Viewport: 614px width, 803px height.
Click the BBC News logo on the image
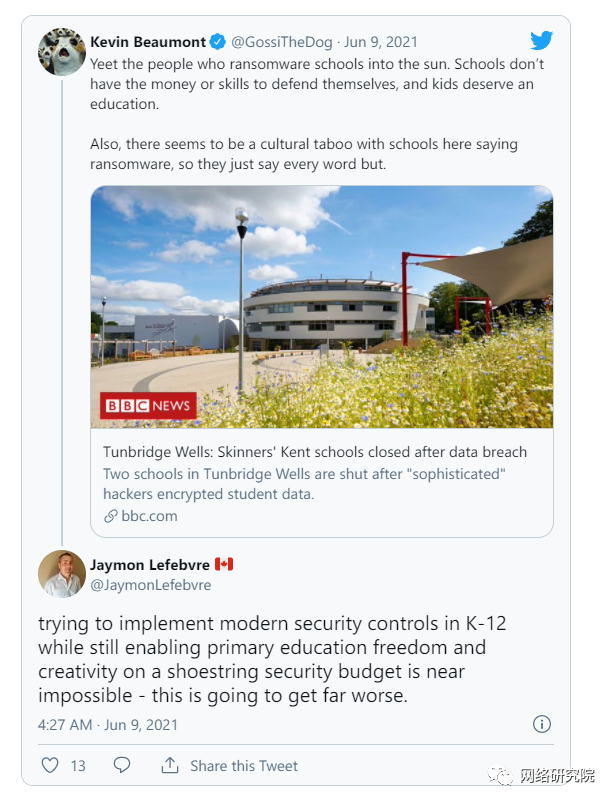[x=148, y=405]
